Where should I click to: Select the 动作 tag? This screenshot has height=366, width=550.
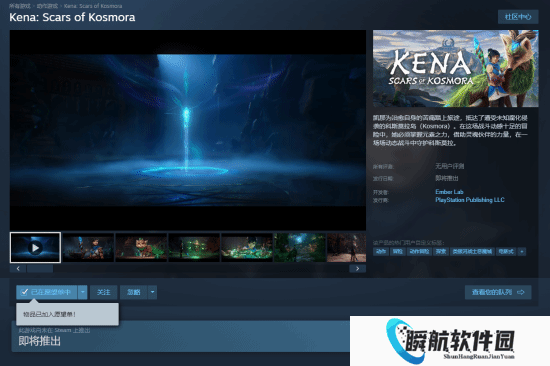[x=381, y=252]
